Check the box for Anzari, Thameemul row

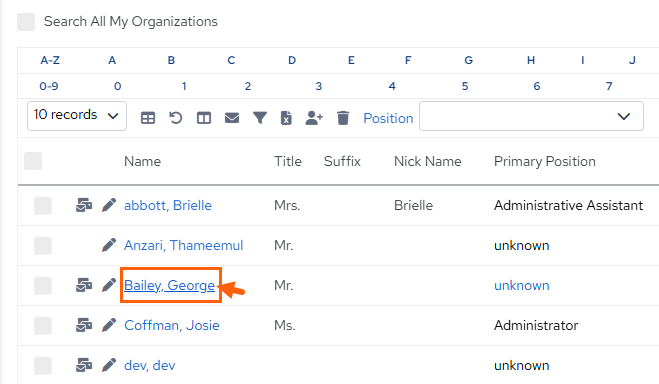point(43,246)
